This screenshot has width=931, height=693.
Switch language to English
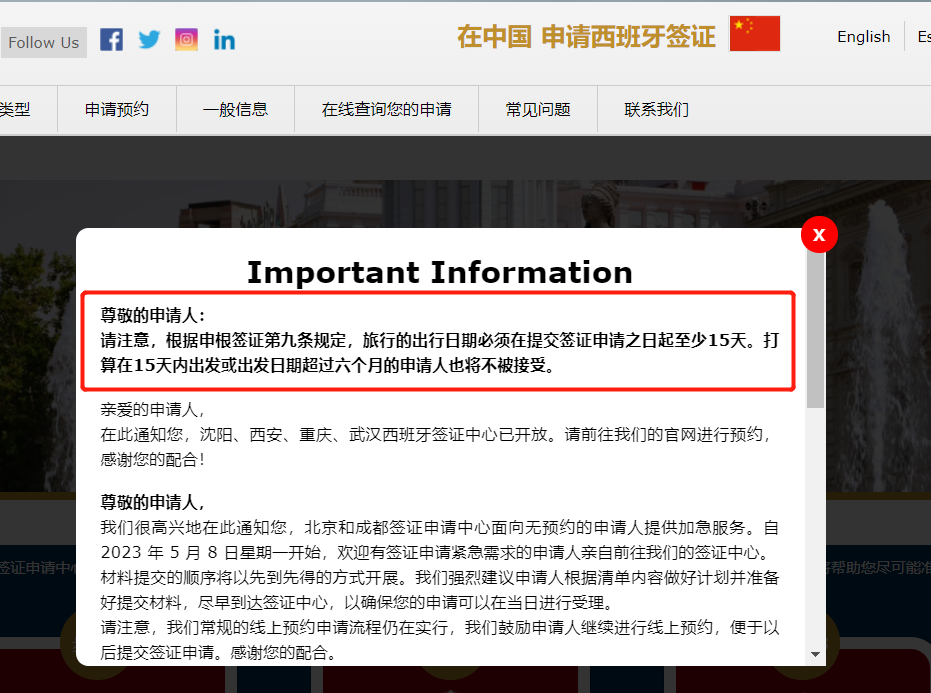pyautogui.click(x=863, y=37)
